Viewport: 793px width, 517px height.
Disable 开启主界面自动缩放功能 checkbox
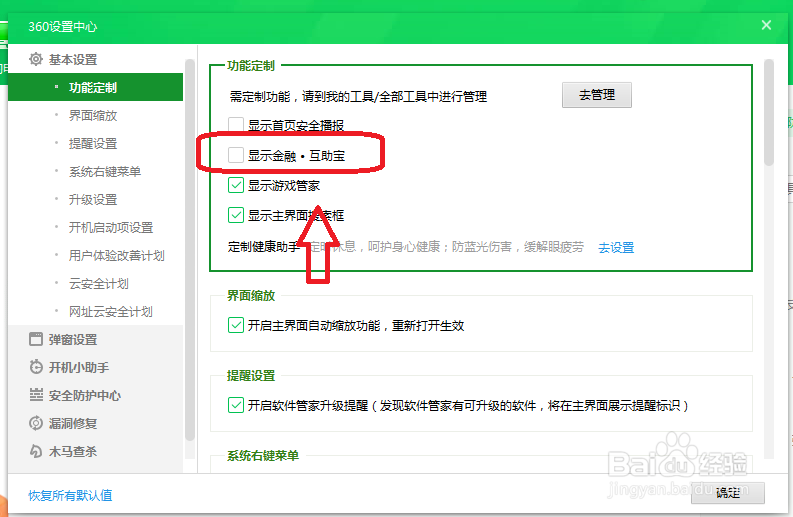click(x=236, y=325)
